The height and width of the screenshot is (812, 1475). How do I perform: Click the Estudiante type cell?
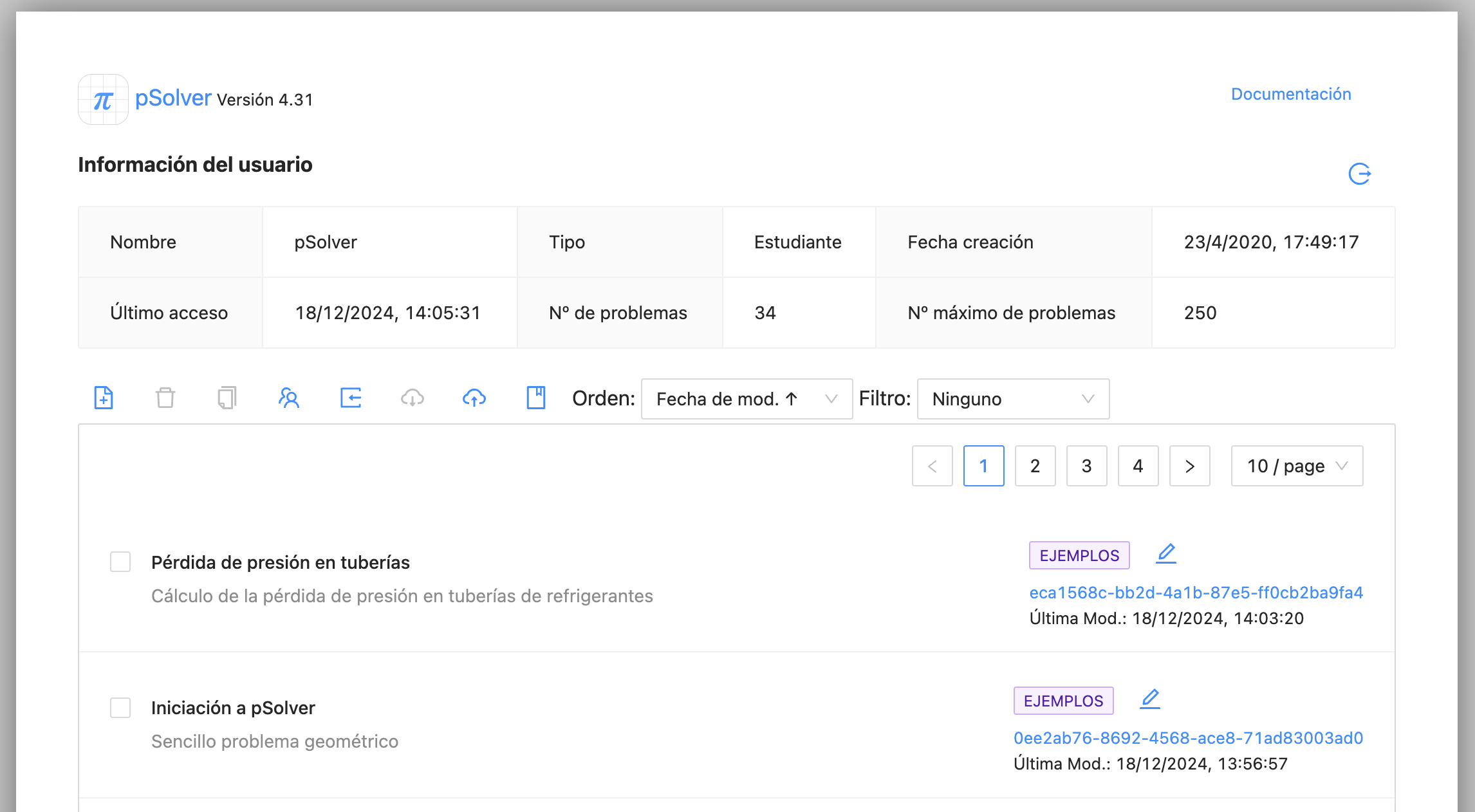(798, 242)
